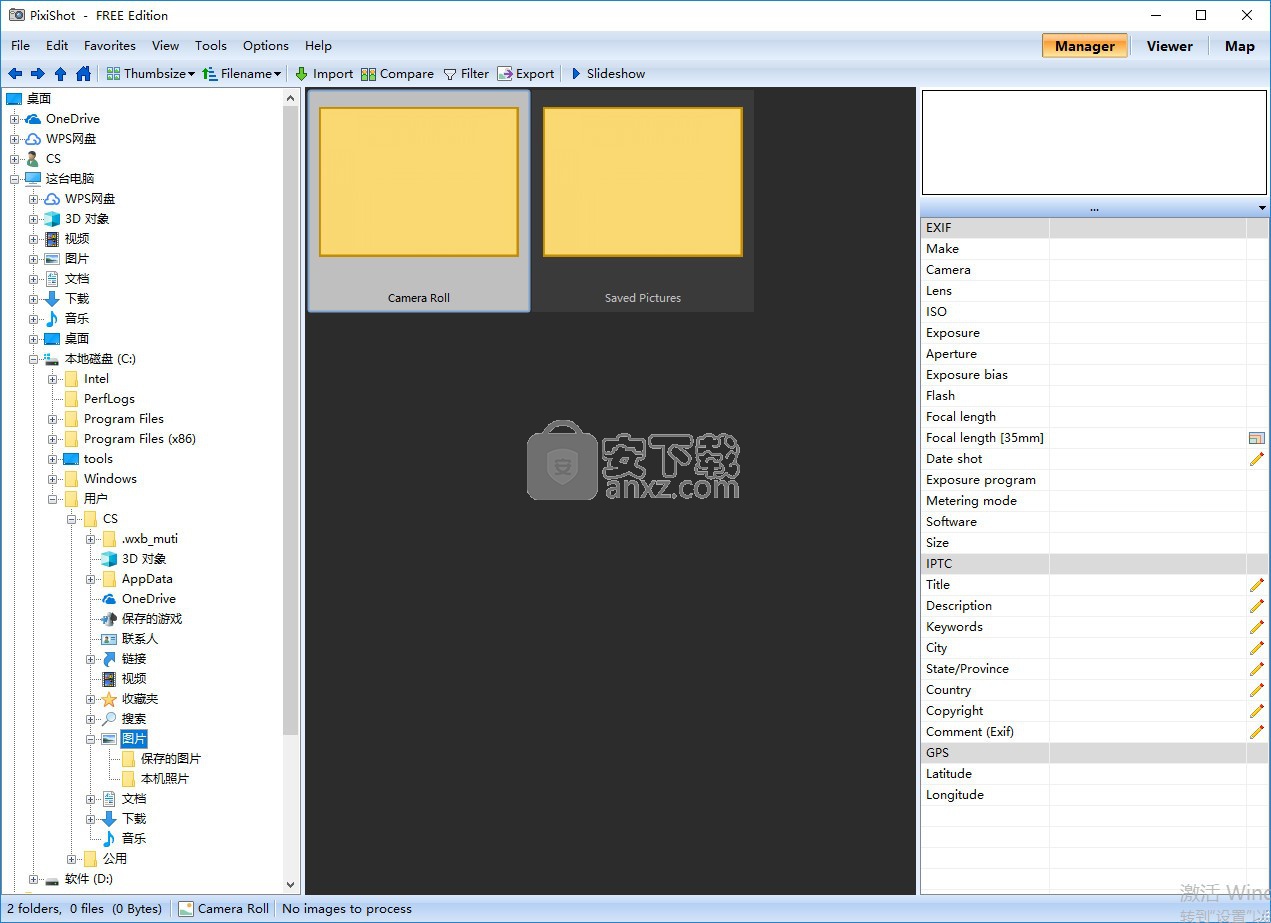Expand the OneDrive node at the tree top
Screen dimensions: 1271x923
point(15,119)
